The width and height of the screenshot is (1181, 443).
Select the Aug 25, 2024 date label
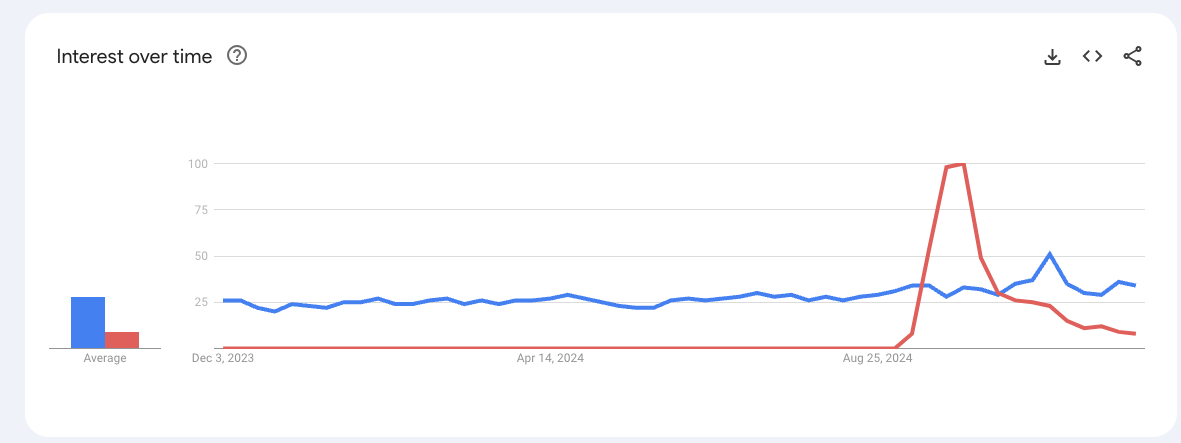tap(877, 357)
